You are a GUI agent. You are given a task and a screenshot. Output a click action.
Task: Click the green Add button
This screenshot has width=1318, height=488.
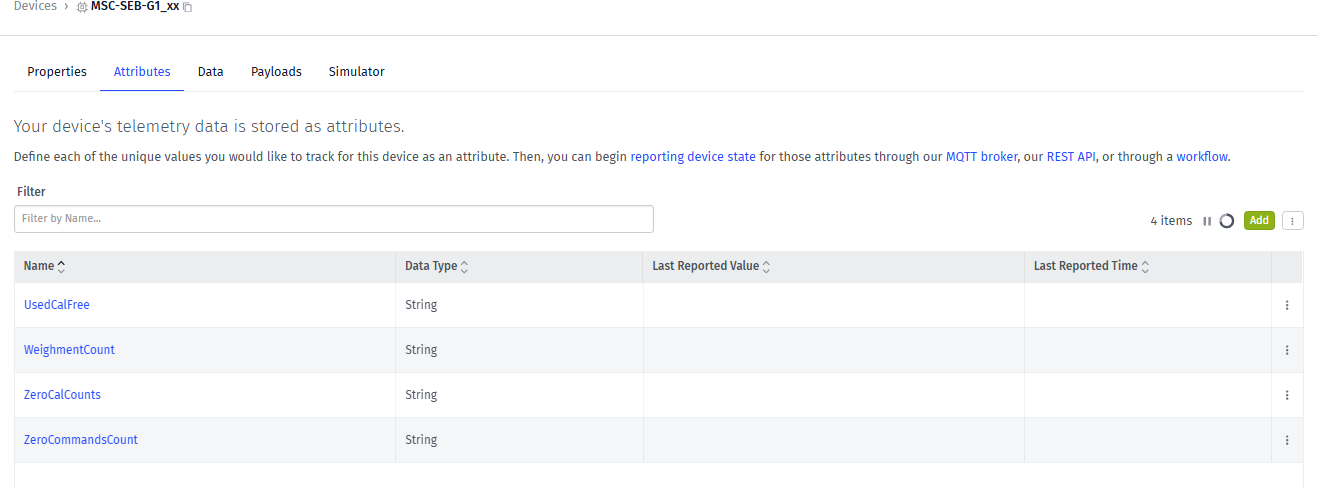pyautogui.click(x=1259, y=221)
